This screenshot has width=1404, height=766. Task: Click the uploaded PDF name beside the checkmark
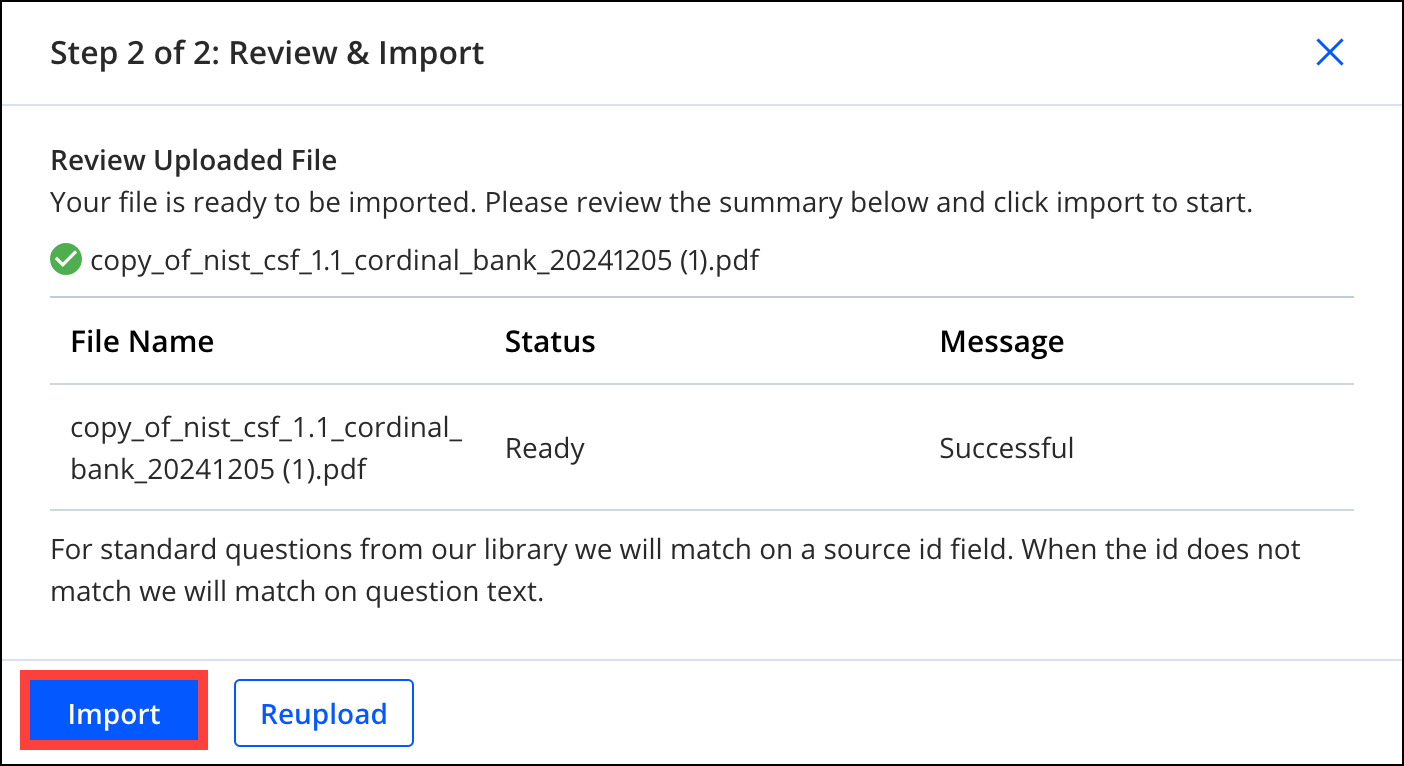pyautogui.click(x=425, y=261)
